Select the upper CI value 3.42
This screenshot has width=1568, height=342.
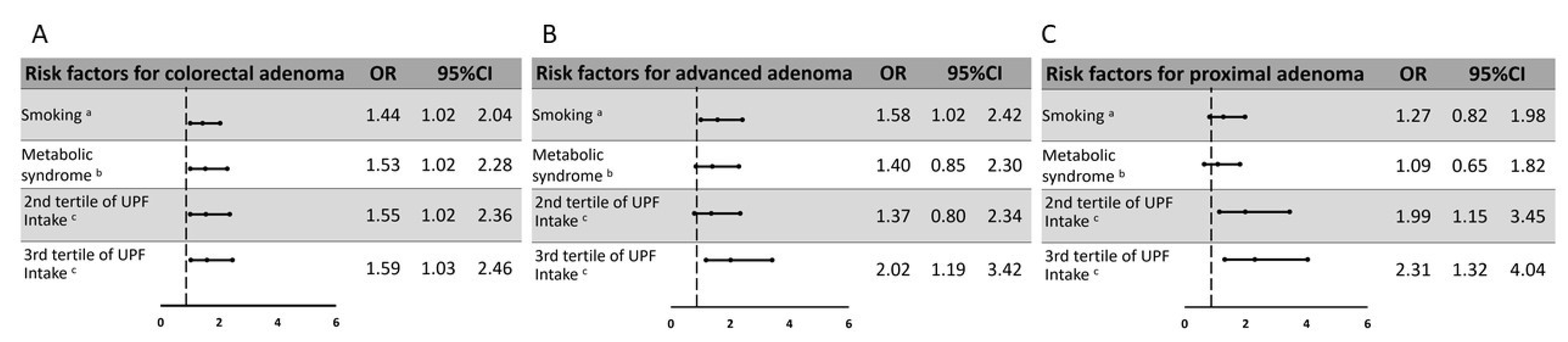pos(1004,270)
